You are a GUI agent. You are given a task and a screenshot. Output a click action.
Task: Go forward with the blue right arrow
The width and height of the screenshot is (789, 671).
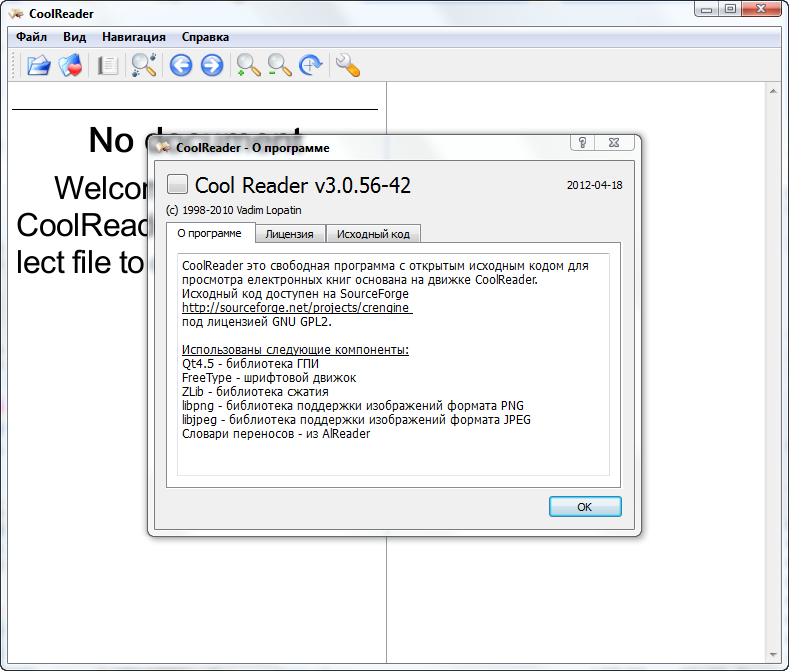212,65
